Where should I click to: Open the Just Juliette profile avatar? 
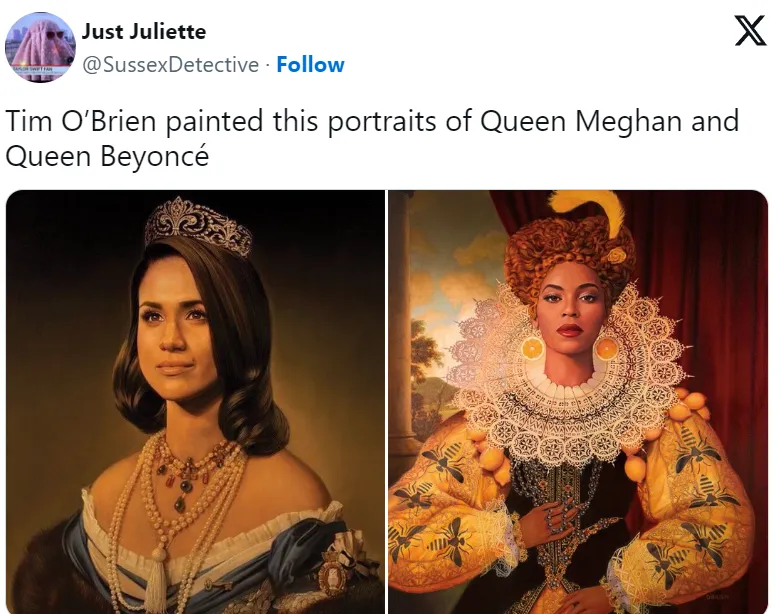(40, 48)
